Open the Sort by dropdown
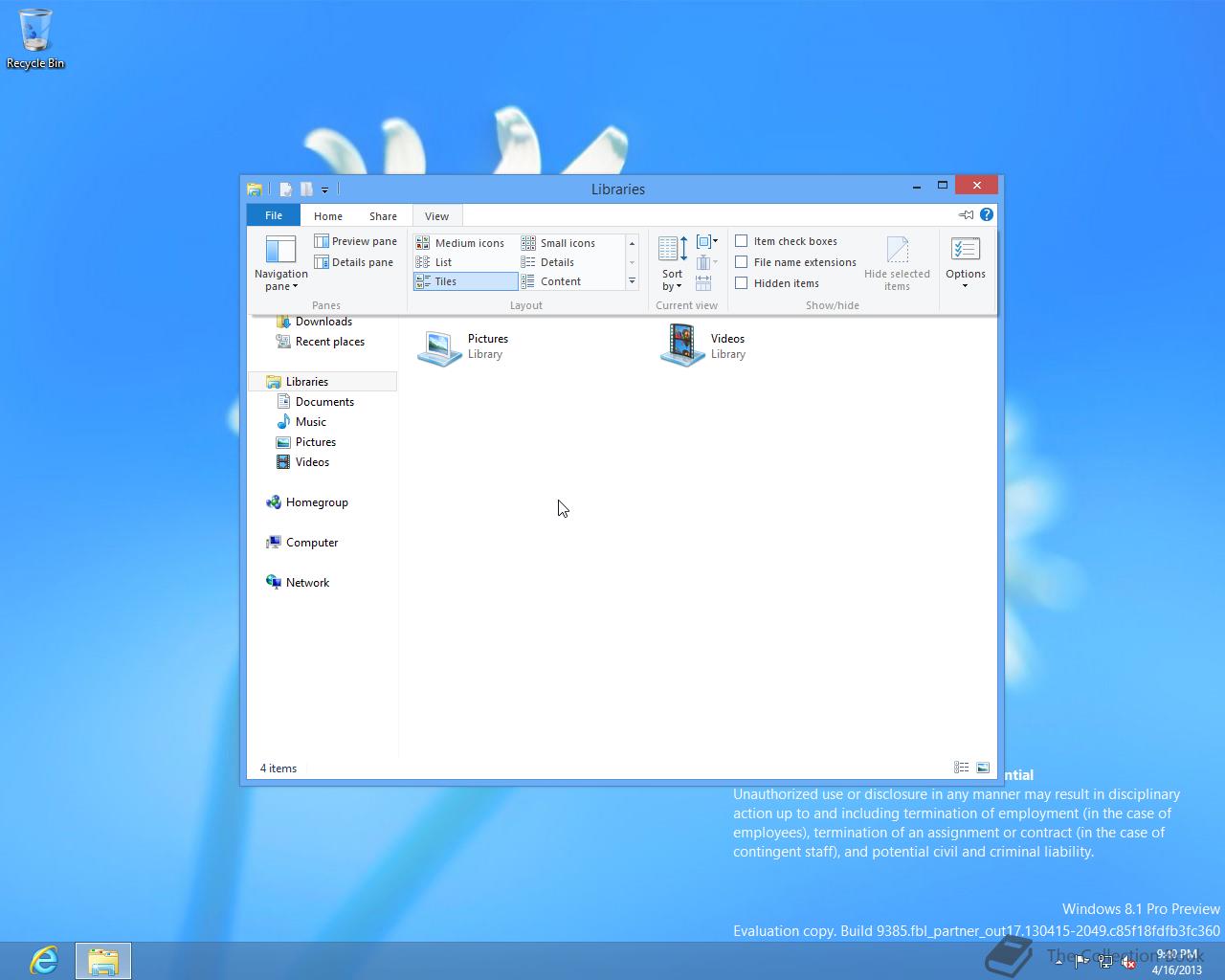The width and height of the screenshot is (1225, 980). click(x=673, y=264)
